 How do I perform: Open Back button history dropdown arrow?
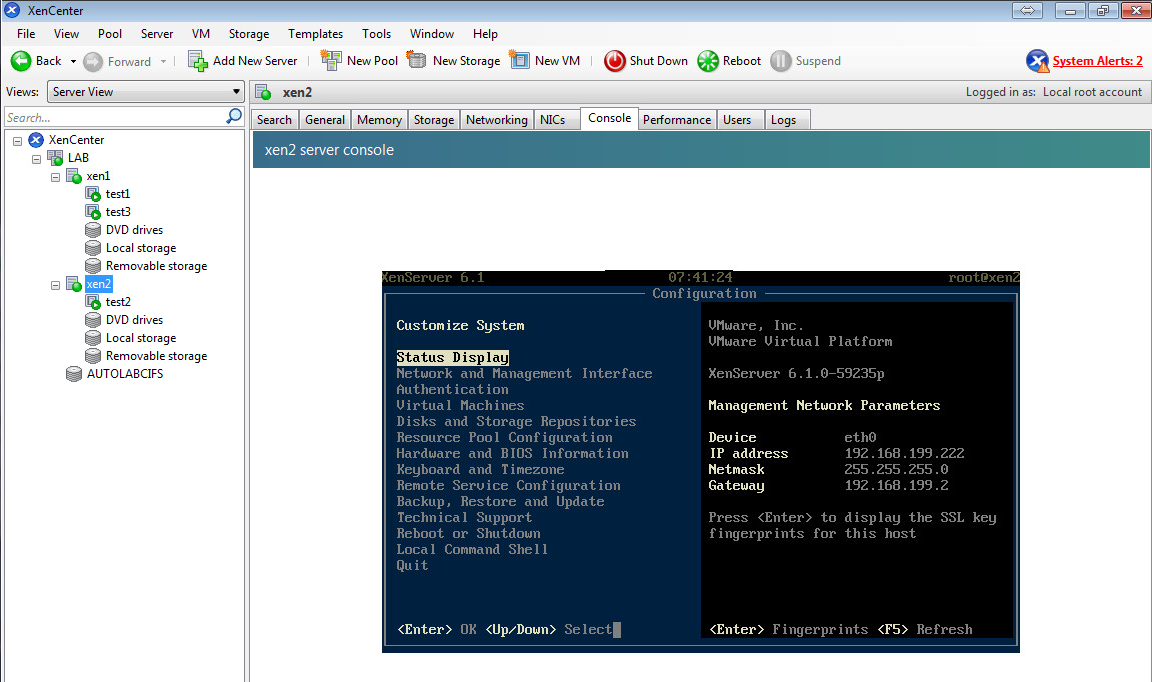(73, 61)
